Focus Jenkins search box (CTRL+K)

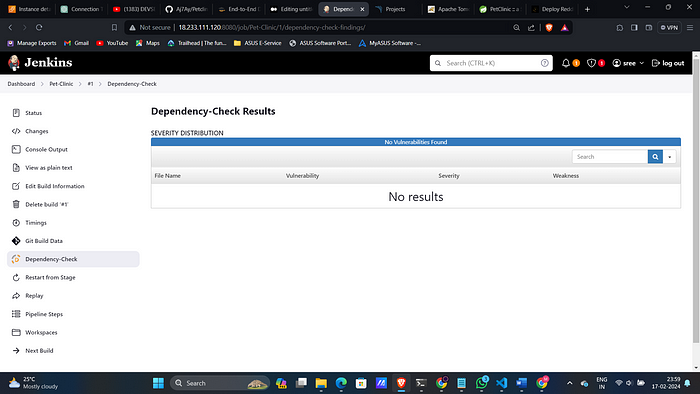[491, 63]
